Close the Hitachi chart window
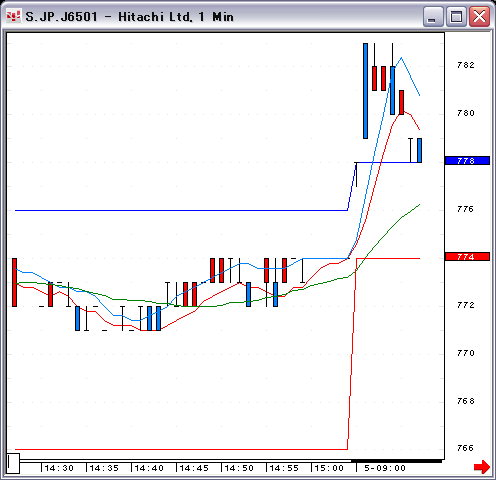The height and width of the screenshot is (480, 496). tap(479, 16)
